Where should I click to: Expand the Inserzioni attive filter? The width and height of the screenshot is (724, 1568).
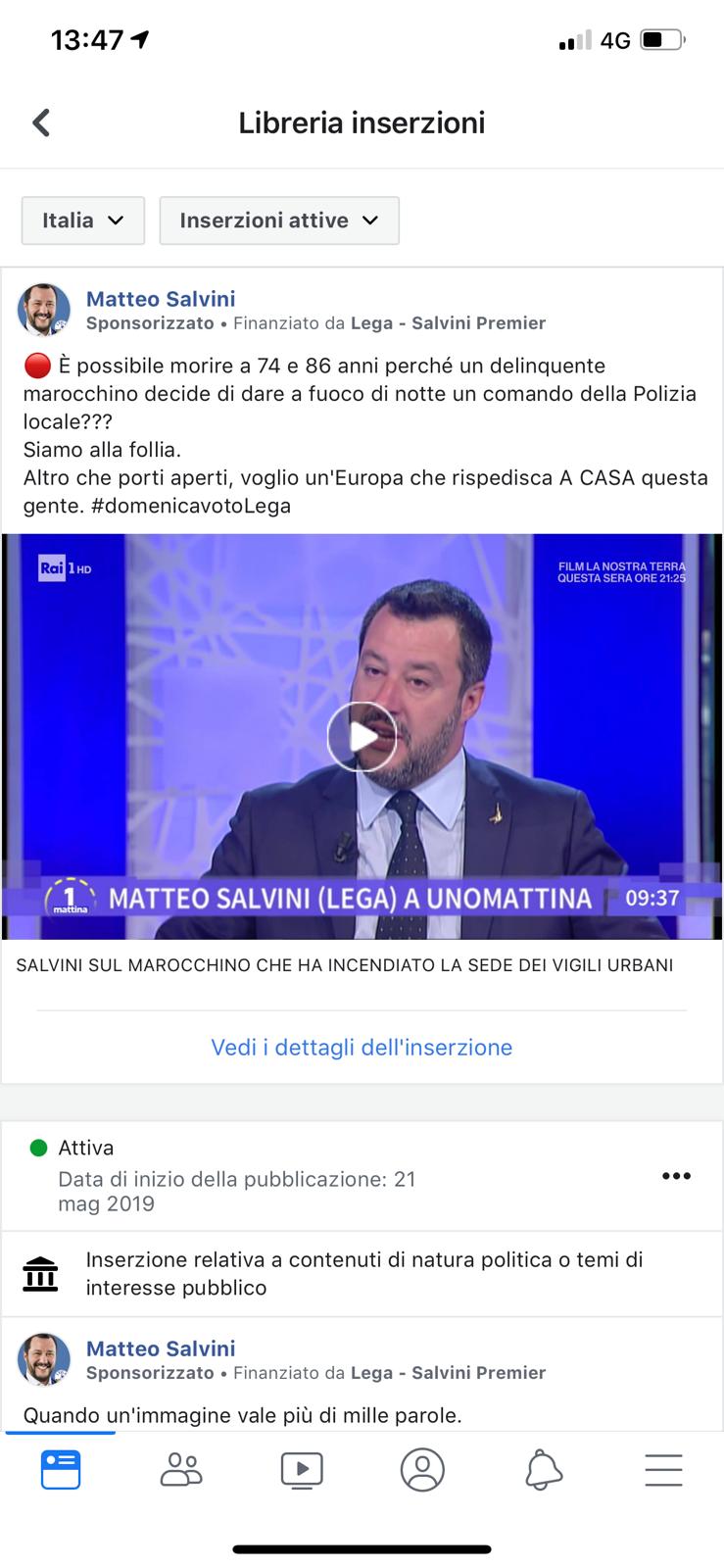(279, 220)
